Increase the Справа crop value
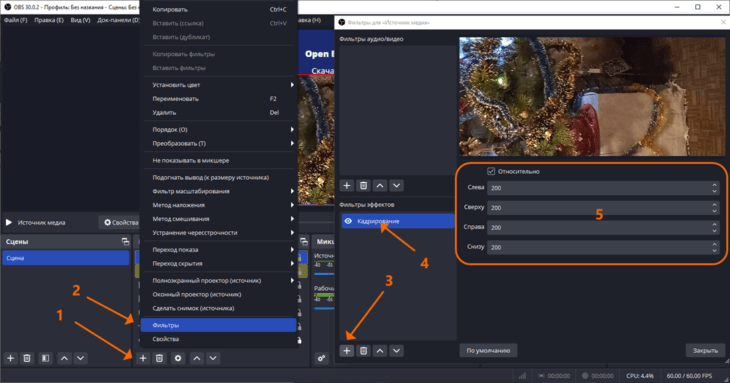Screen dimensions: 730x383 714,225
